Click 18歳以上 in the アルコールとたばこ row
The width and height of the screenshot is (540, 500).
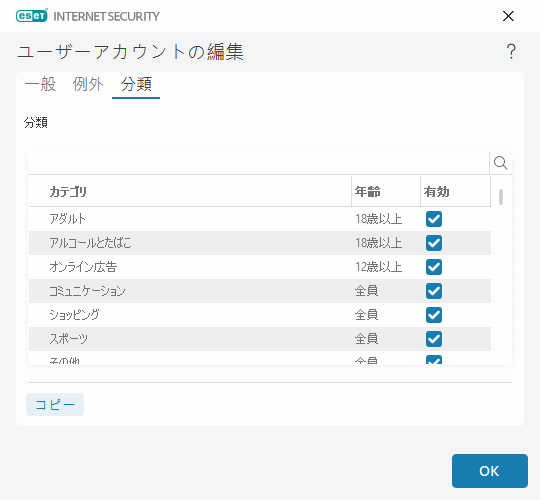378,243
